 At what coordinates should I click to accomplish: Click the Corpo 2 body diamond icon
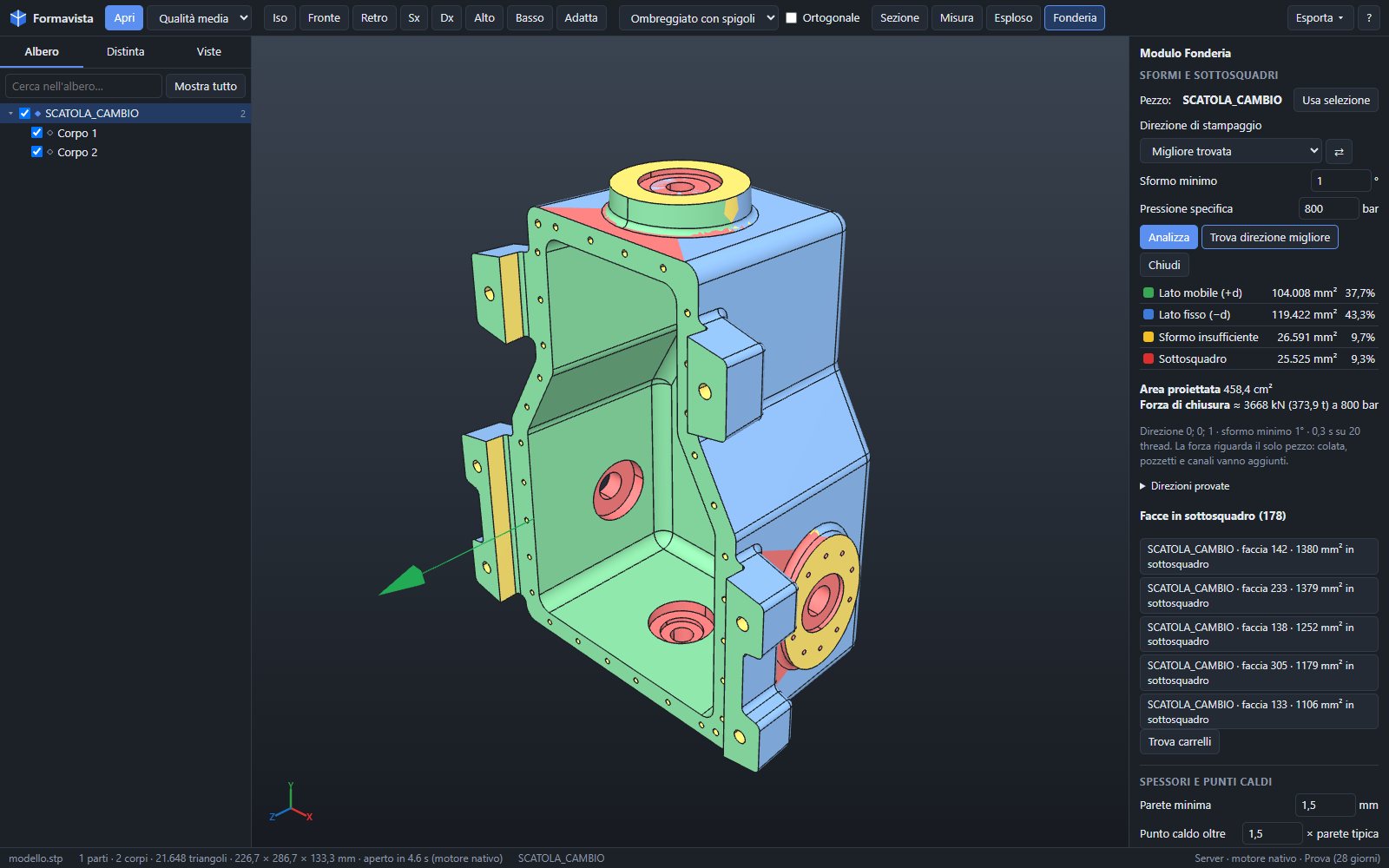(x=49, y=152)
